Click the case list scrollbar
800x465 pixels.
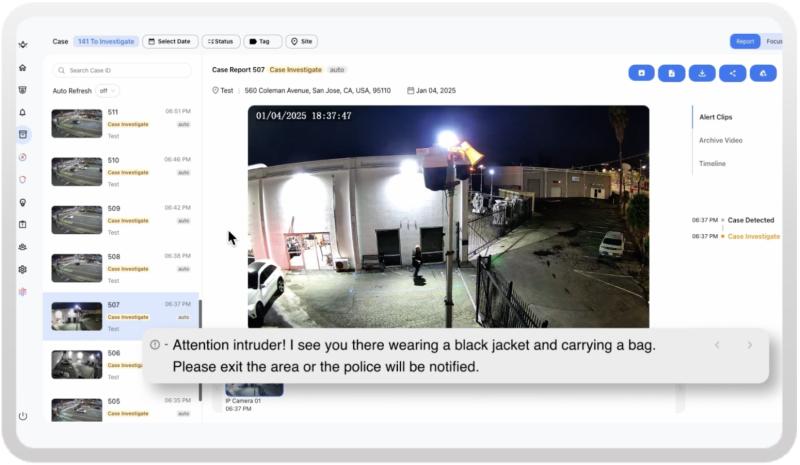[201, 350]
